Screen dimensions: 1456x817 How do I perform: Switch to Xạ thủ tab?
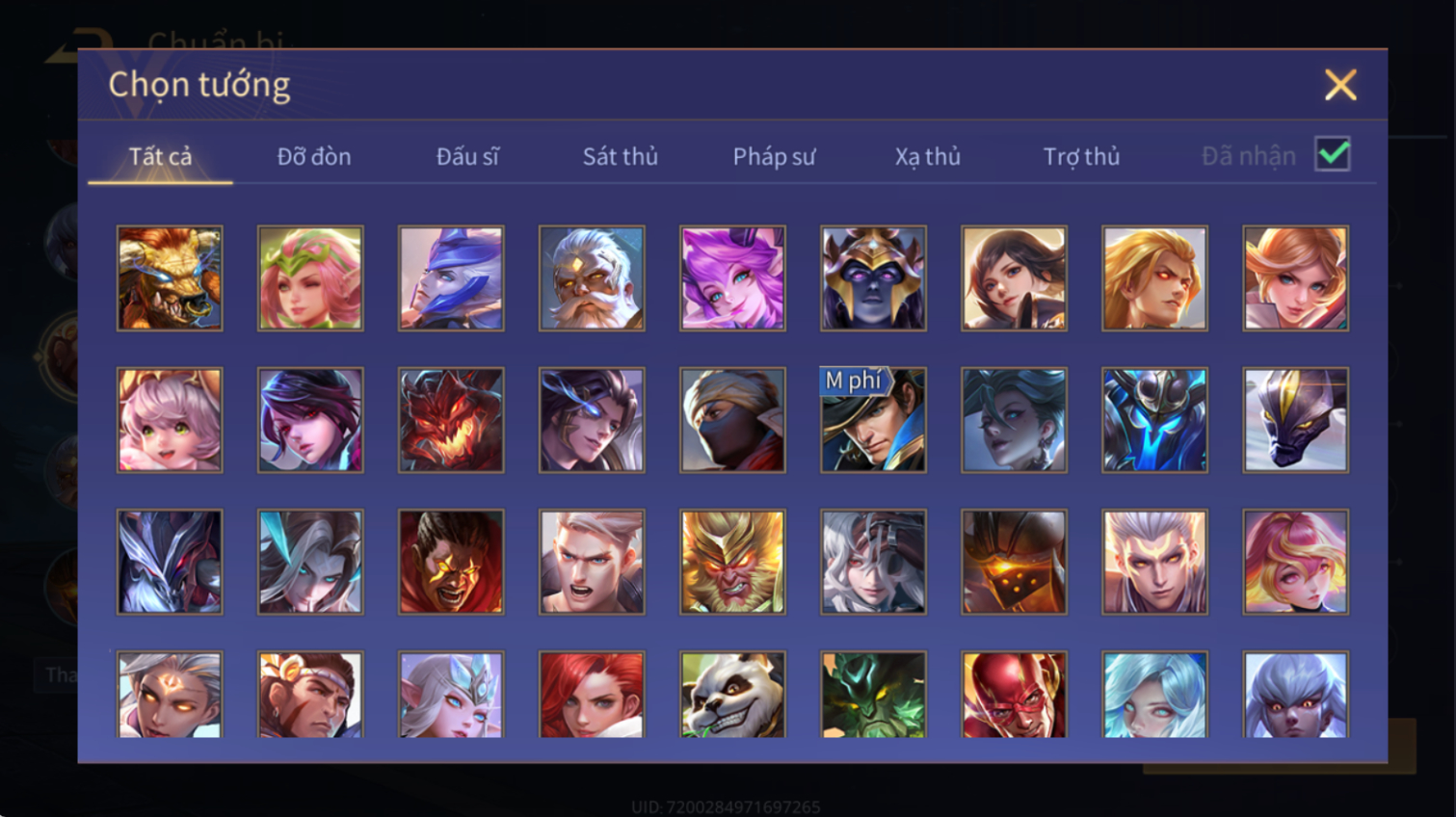click(928, 156)
